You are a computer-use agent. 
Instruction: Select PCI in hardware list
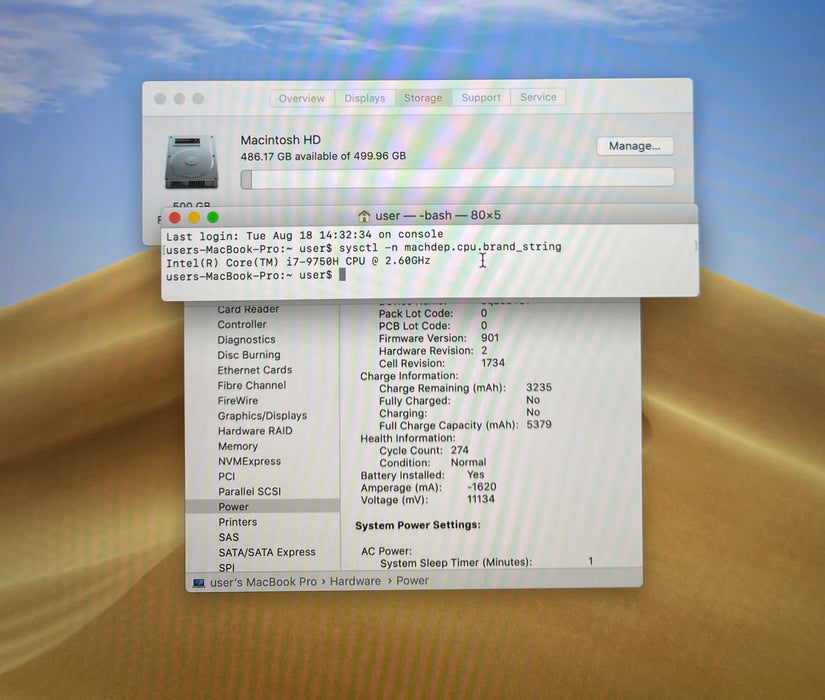pyautogui.click(x=227, y=476)
